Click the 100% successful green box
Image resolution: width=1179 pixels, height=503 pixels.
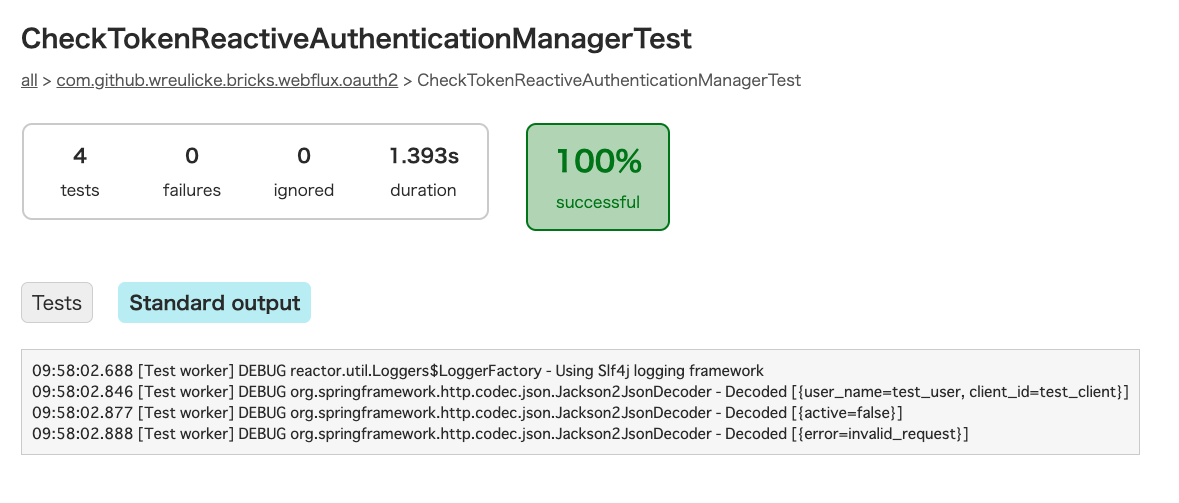[598, 177]
